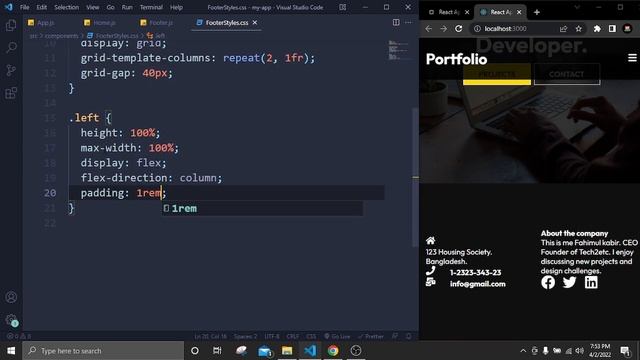Click Ln 20, Col 16 in status bar
The image size is (640, 360).
(x=210, y=336)
